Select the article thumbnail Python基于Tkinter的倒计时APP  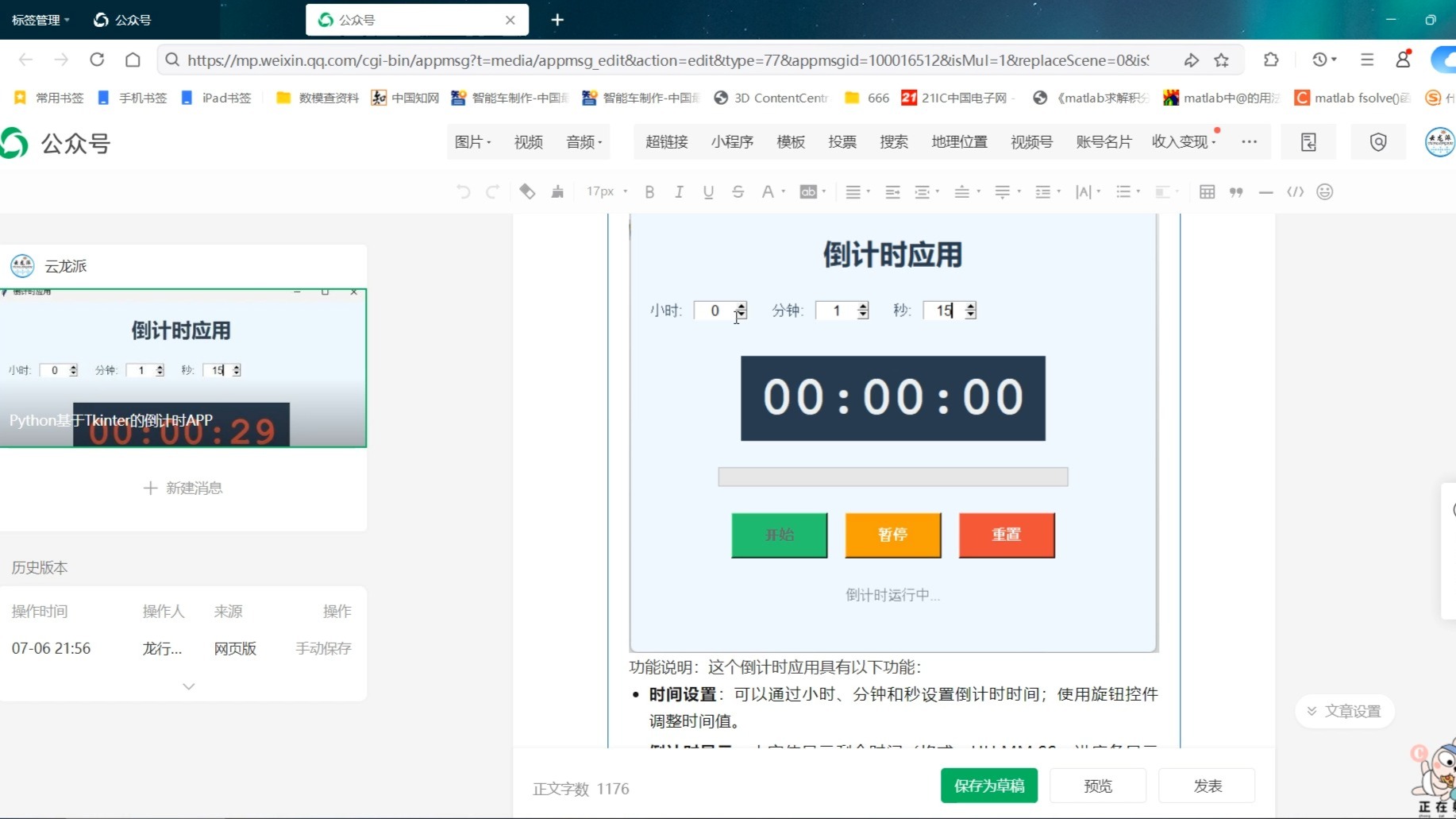coord(183,368)
